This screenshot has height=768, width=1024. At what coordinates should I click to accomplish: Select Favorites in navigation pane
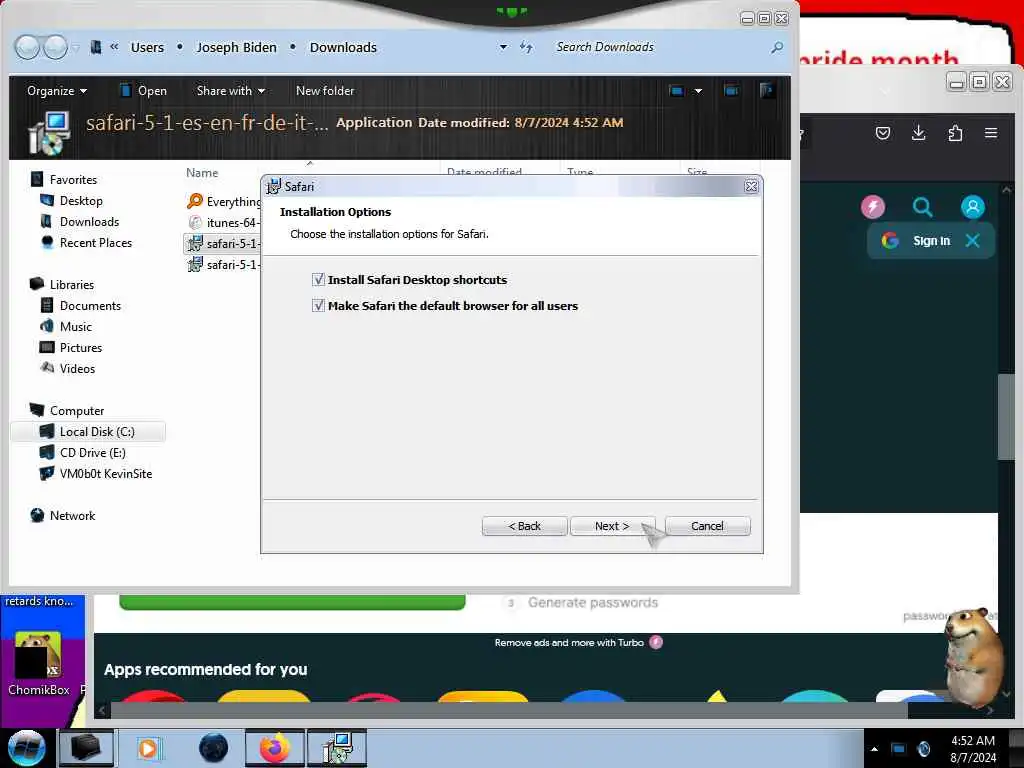pyautogui.click(x=63, y=180)
